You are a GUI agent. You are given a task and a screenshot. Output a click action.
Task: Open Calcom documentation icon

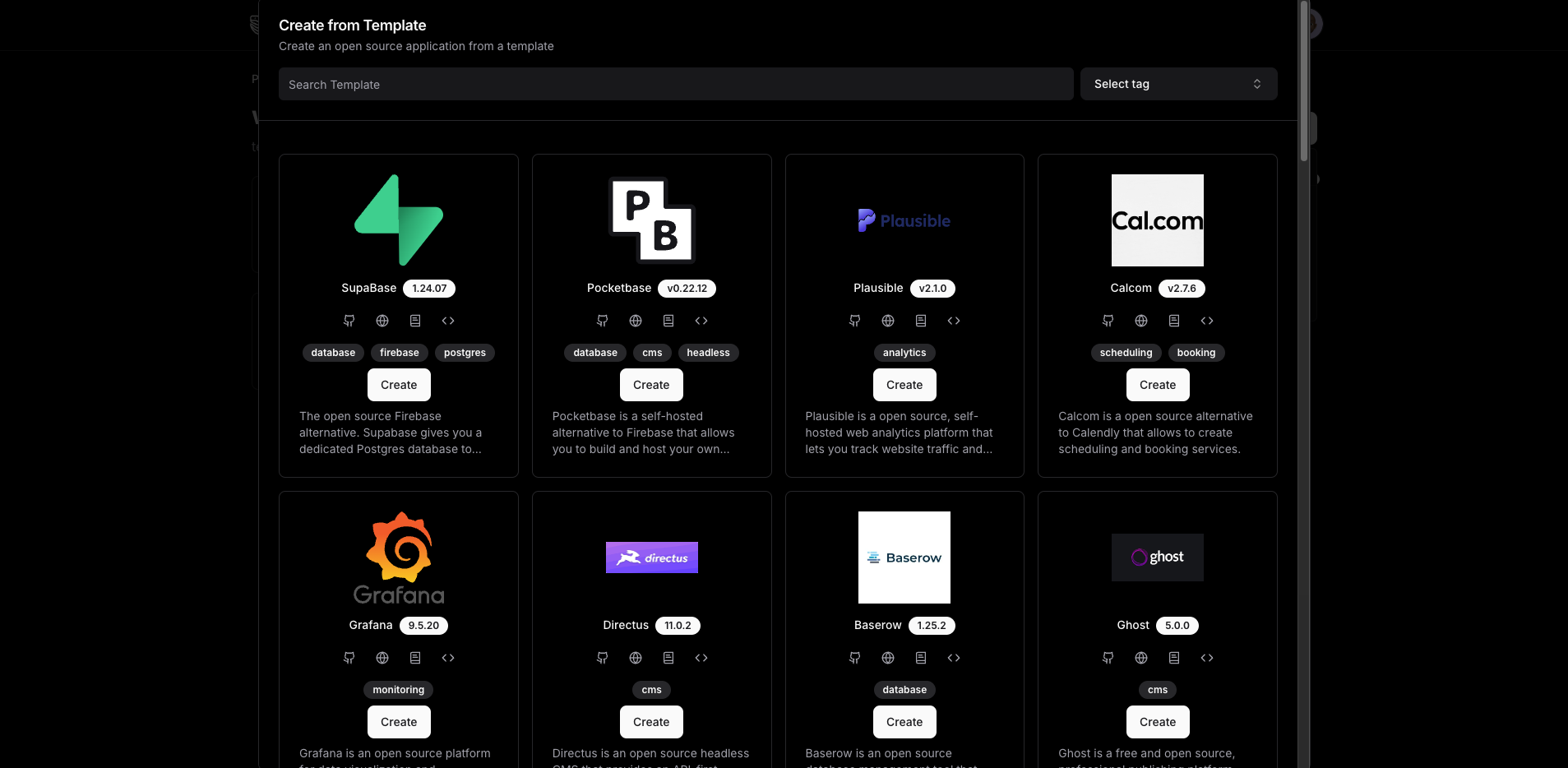pos(1174,321)
